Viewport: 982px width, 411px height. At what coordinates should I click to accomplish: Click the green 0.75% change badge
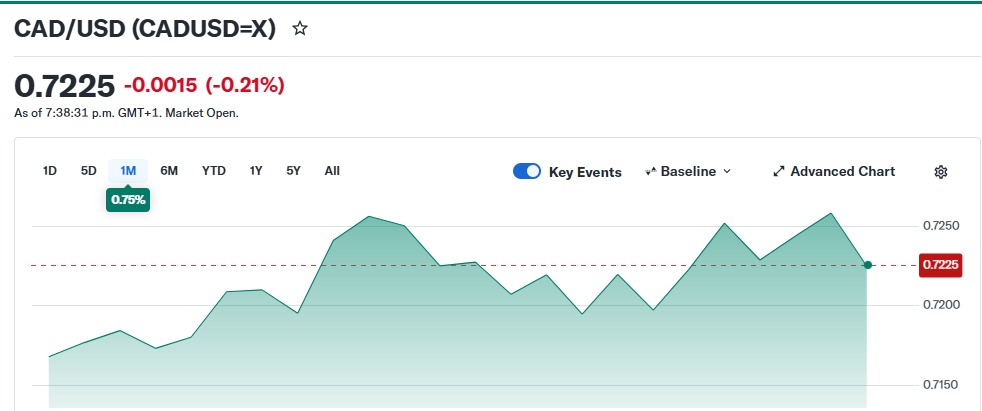[128, 199]
